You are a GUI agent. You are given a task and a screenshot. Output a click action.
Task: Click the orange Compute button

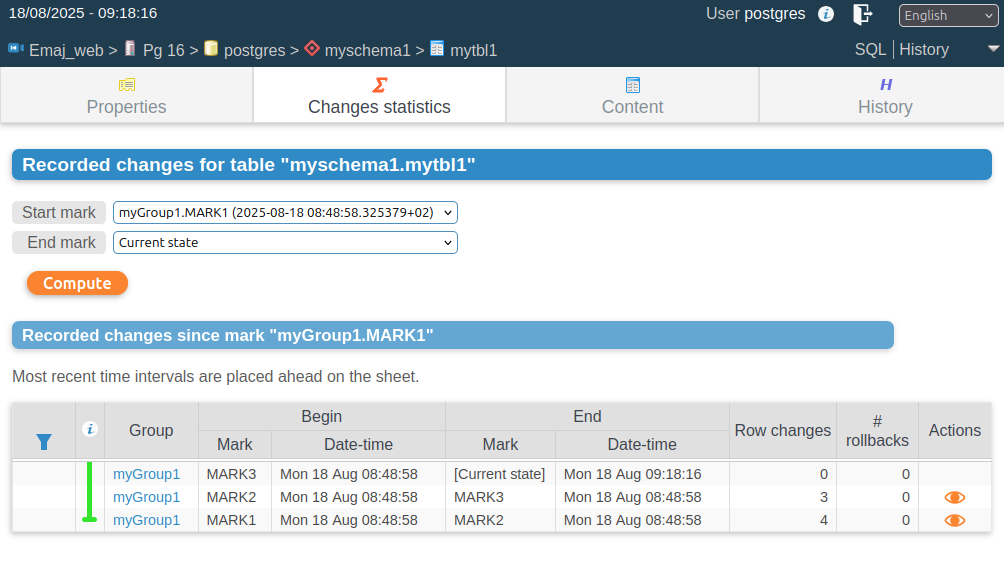pos(77,283)
